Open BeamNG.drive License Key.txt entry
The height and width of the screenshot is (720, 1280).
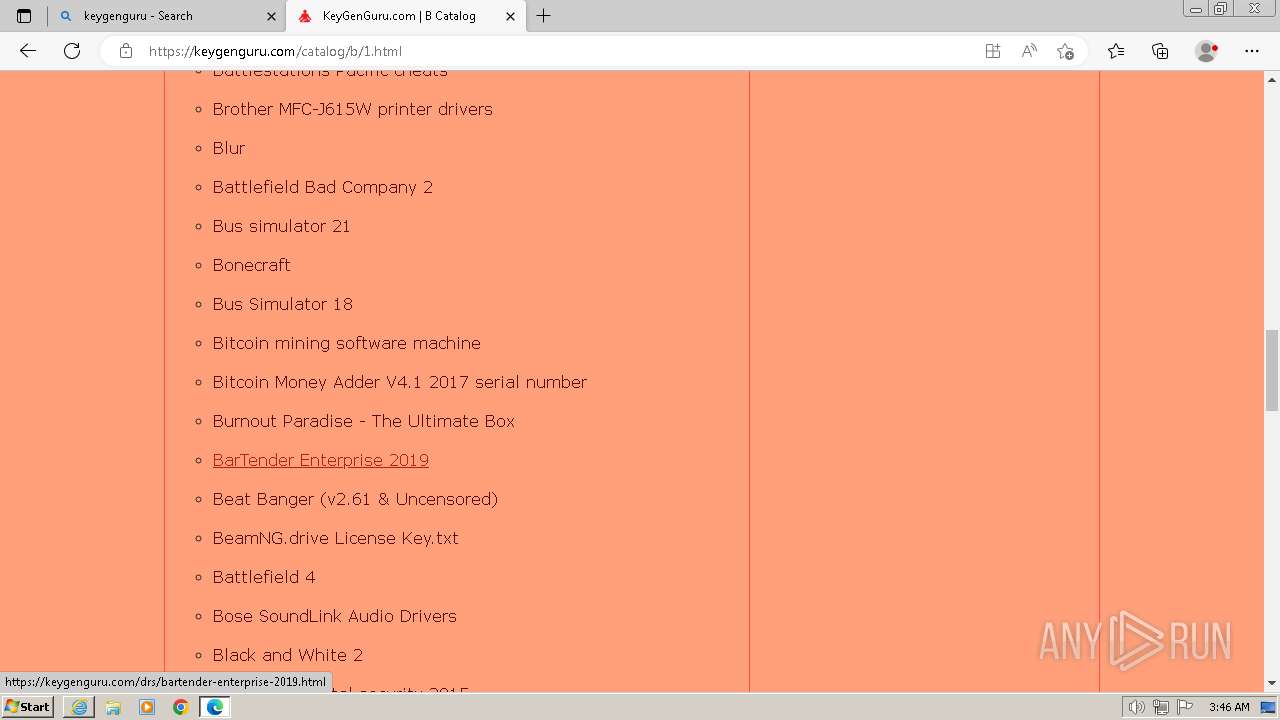tap(335, 538)
